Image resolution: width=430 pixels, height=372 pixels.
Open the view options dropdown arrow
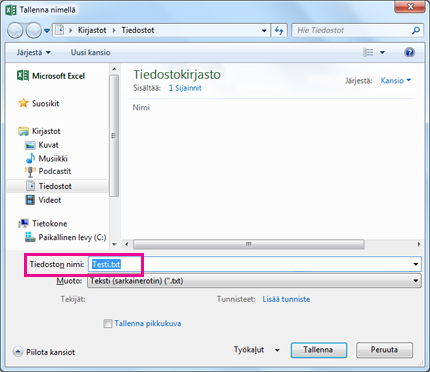click(x=382, y=52)
